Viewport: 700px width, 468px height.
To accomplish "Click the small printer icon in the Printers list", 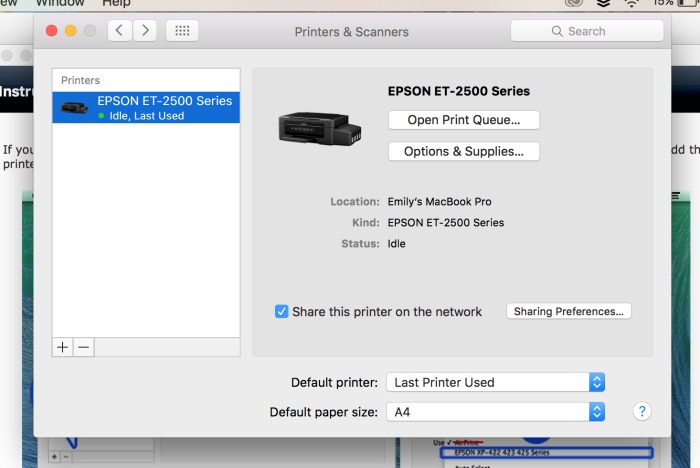I will click(74, 108).
